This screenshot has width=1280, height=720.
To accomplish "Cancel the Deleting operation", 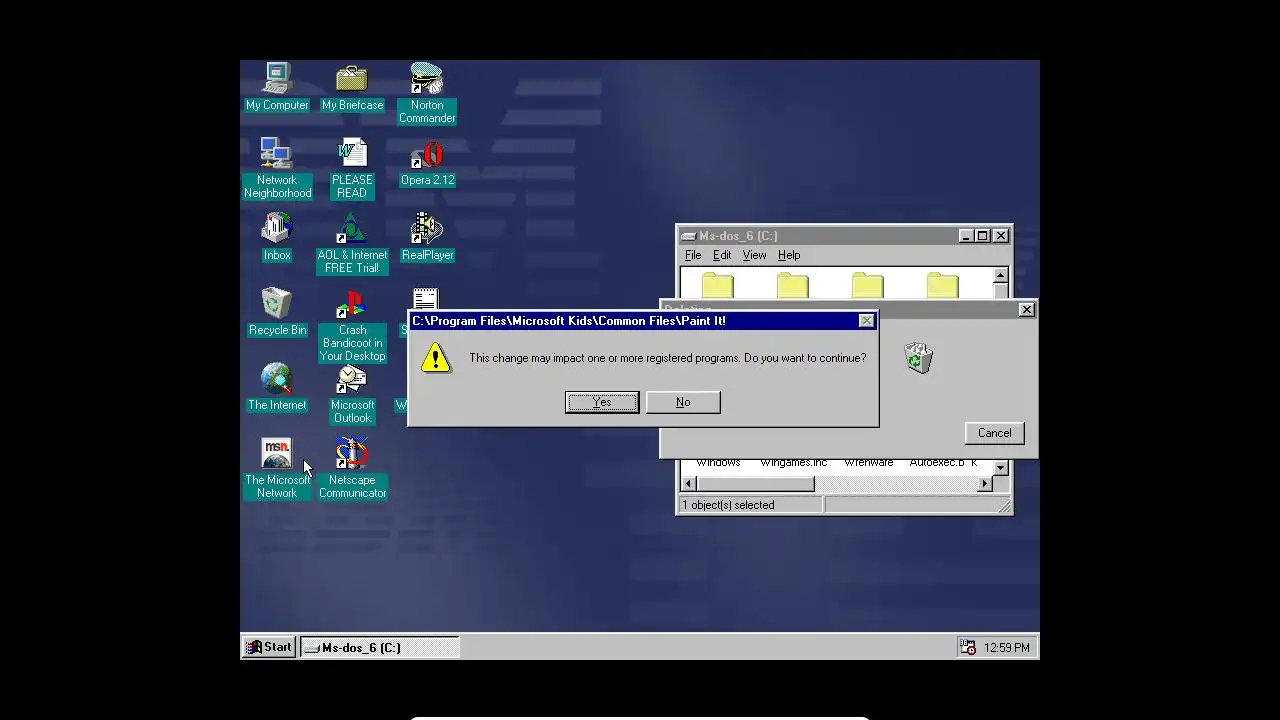I will point(994,433).
